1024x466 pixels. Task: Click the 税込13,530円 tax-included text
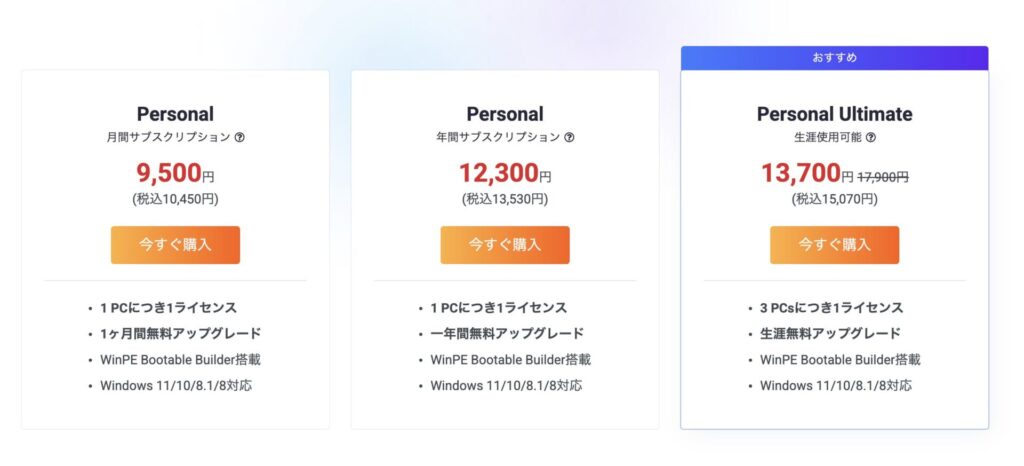point(504,199)
